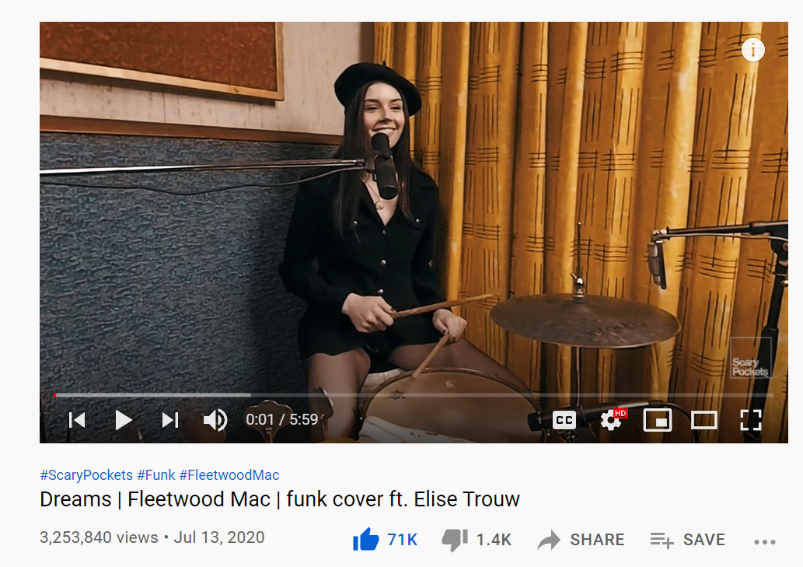Click the Scary Pockets channel watermark
This screenshot has height=567, width=803.
tap(750, 358)
